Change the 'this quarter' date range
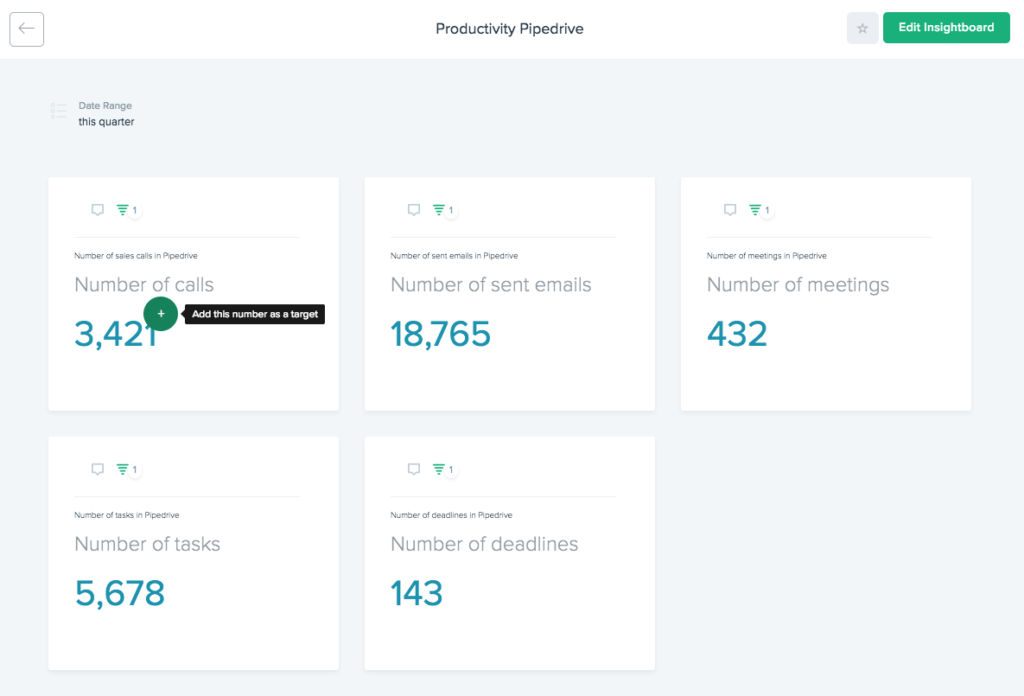 coord(106,121)
